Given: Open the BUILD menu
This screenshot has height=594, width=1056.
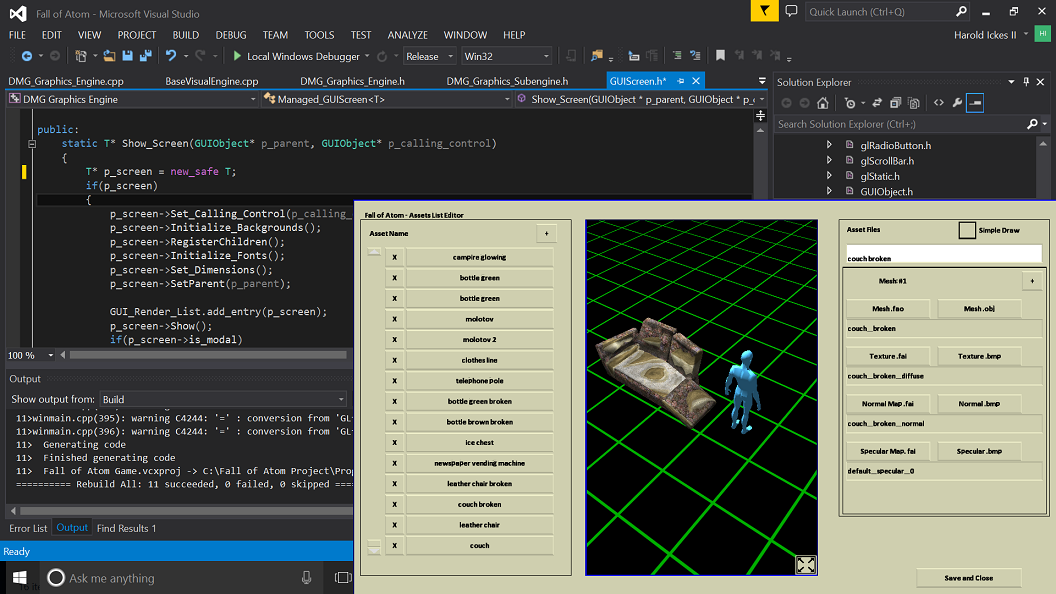Looking at the screenshot, I should pos(185,35).
